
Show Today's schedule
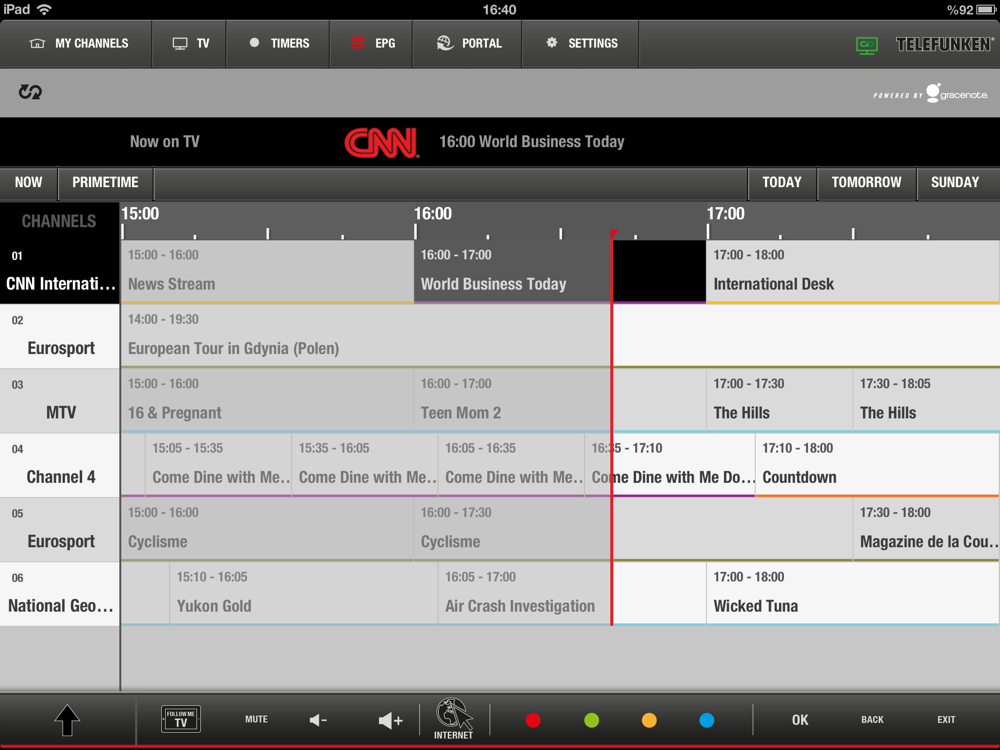click(782, 182)
